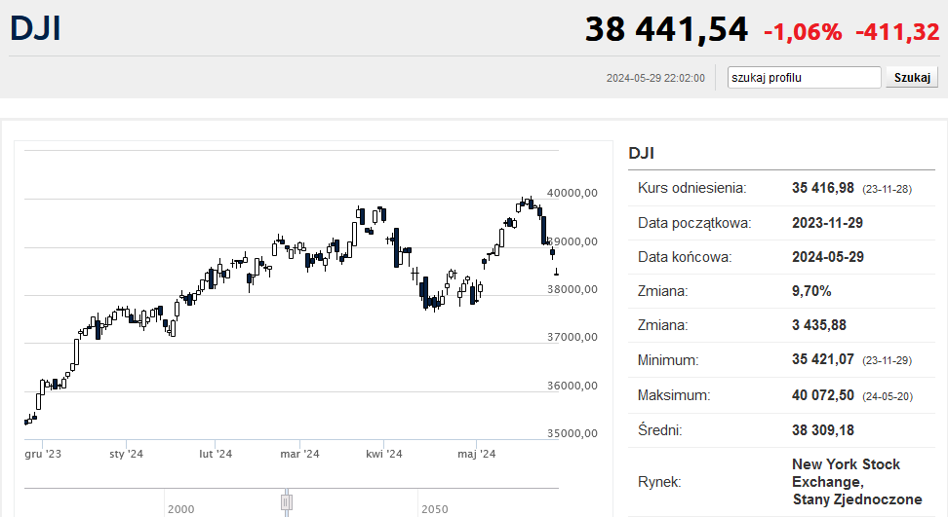948x517 pixels.
Task: Click the range slider handle below the chart
Action: pos(287,502)
